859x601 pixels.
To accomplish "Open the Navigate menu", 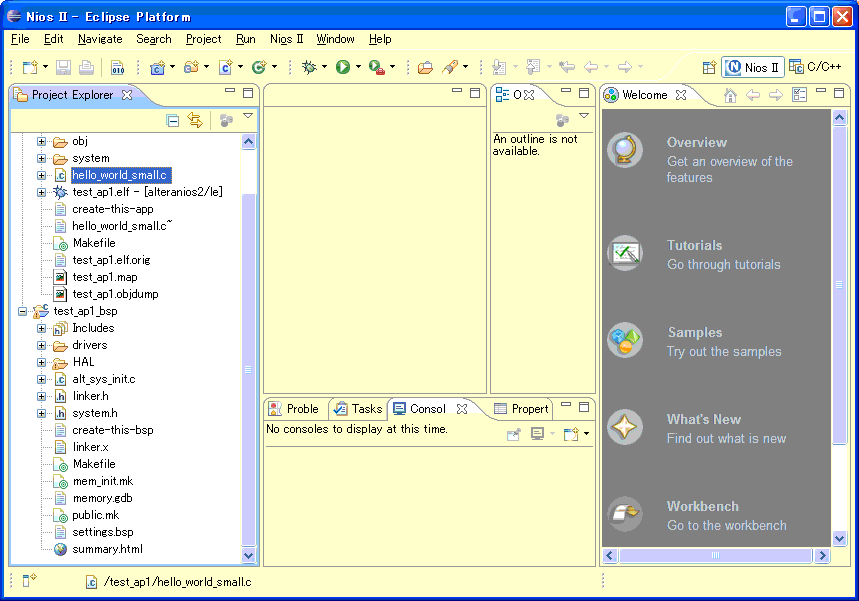I will coord(100,39).
